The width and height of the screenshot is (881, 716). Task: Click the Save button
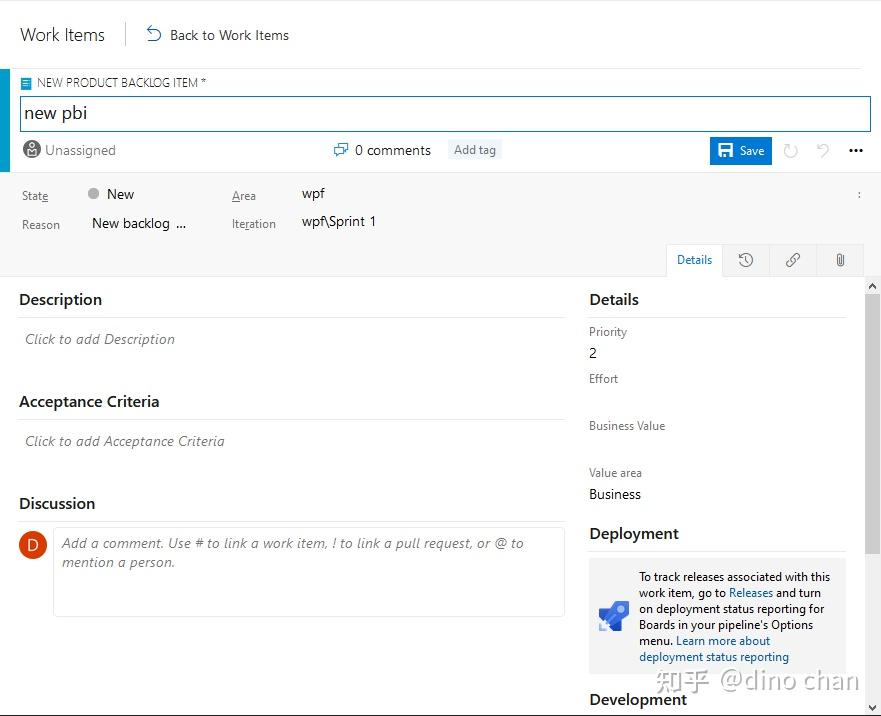pos(740,150)
